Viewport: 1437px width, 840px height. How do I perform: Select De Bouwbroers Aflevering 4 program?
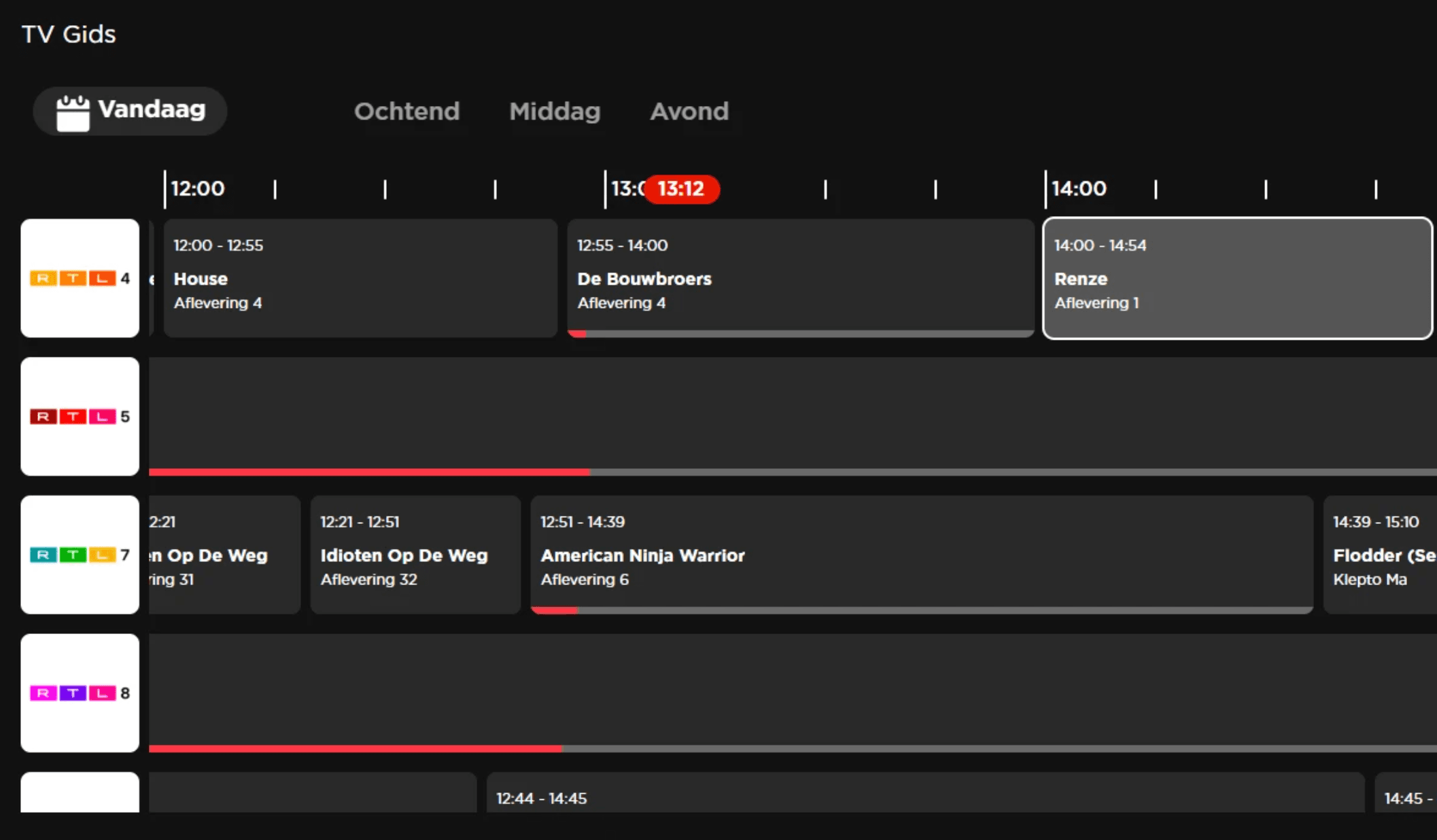click(x=801, y=278)
